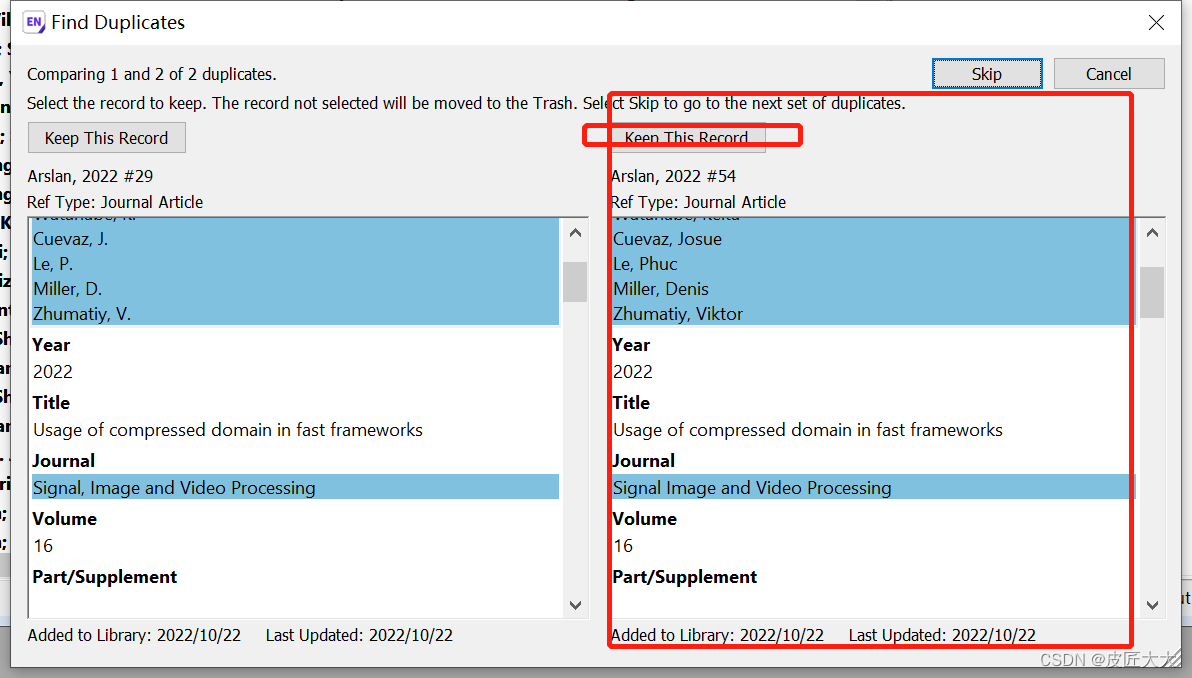Viewport: 1192px width, 678px height.
Task: Close the Find Duplicates dialog
Action: [1156, 23]
